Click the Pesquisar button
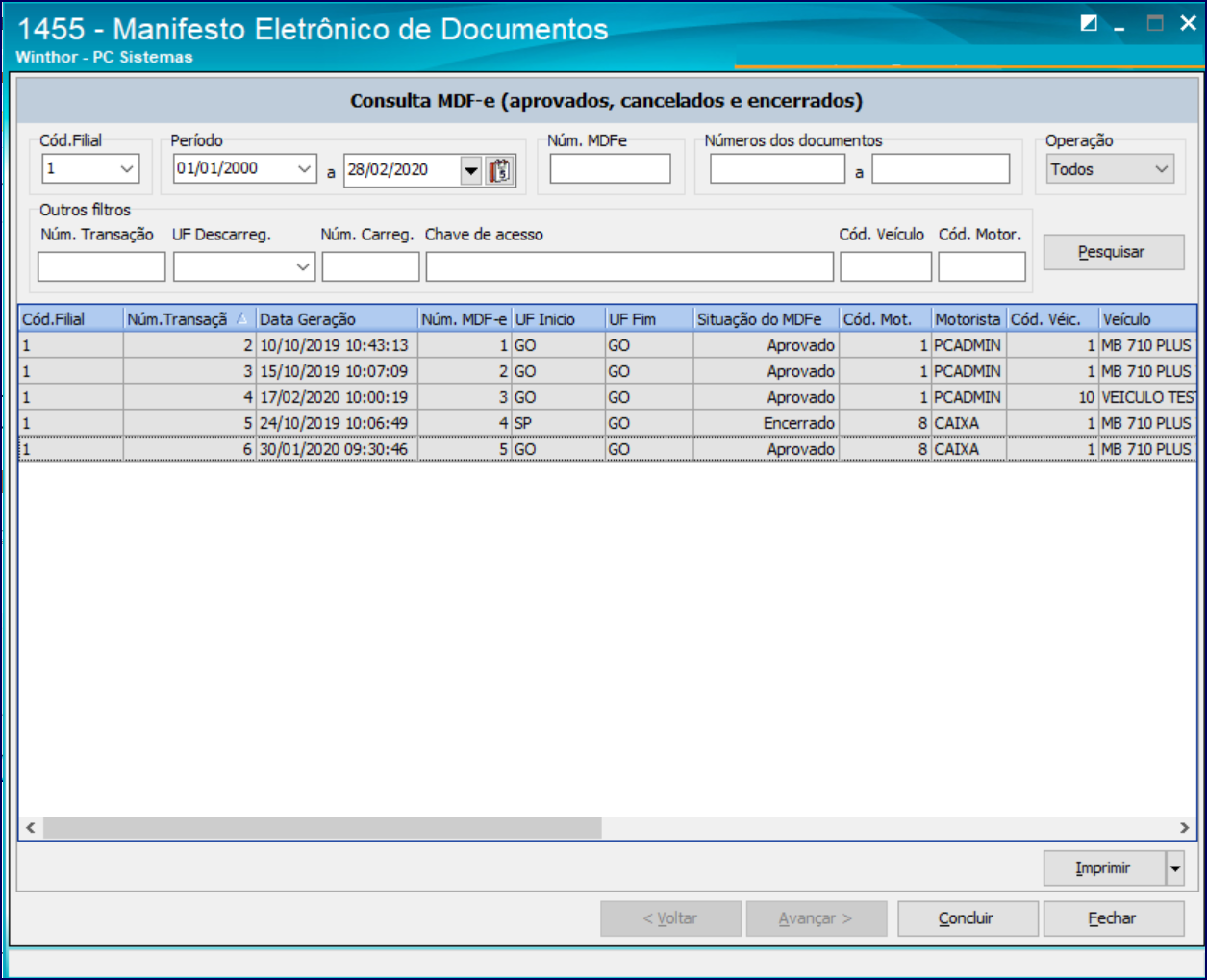The width and height of the screenshot is (1207, 980). 1114,252
